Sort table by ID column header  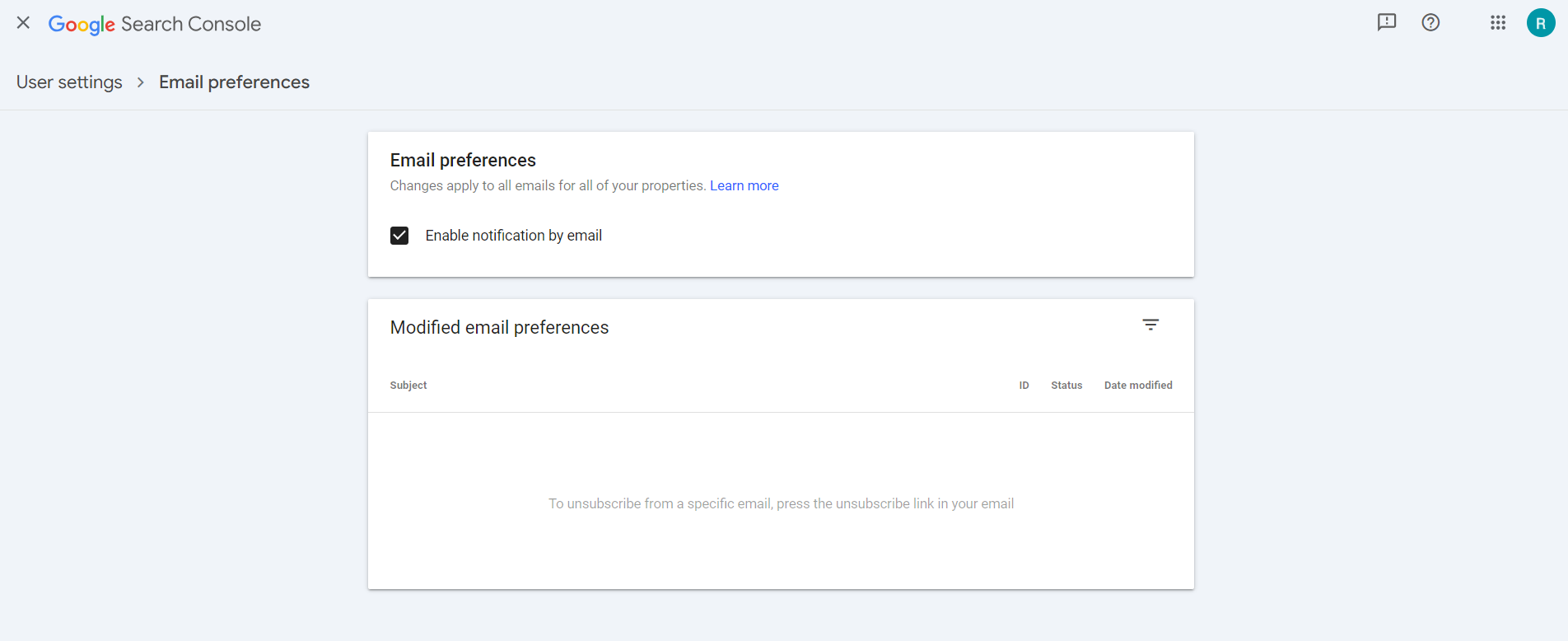point(1024,386)
